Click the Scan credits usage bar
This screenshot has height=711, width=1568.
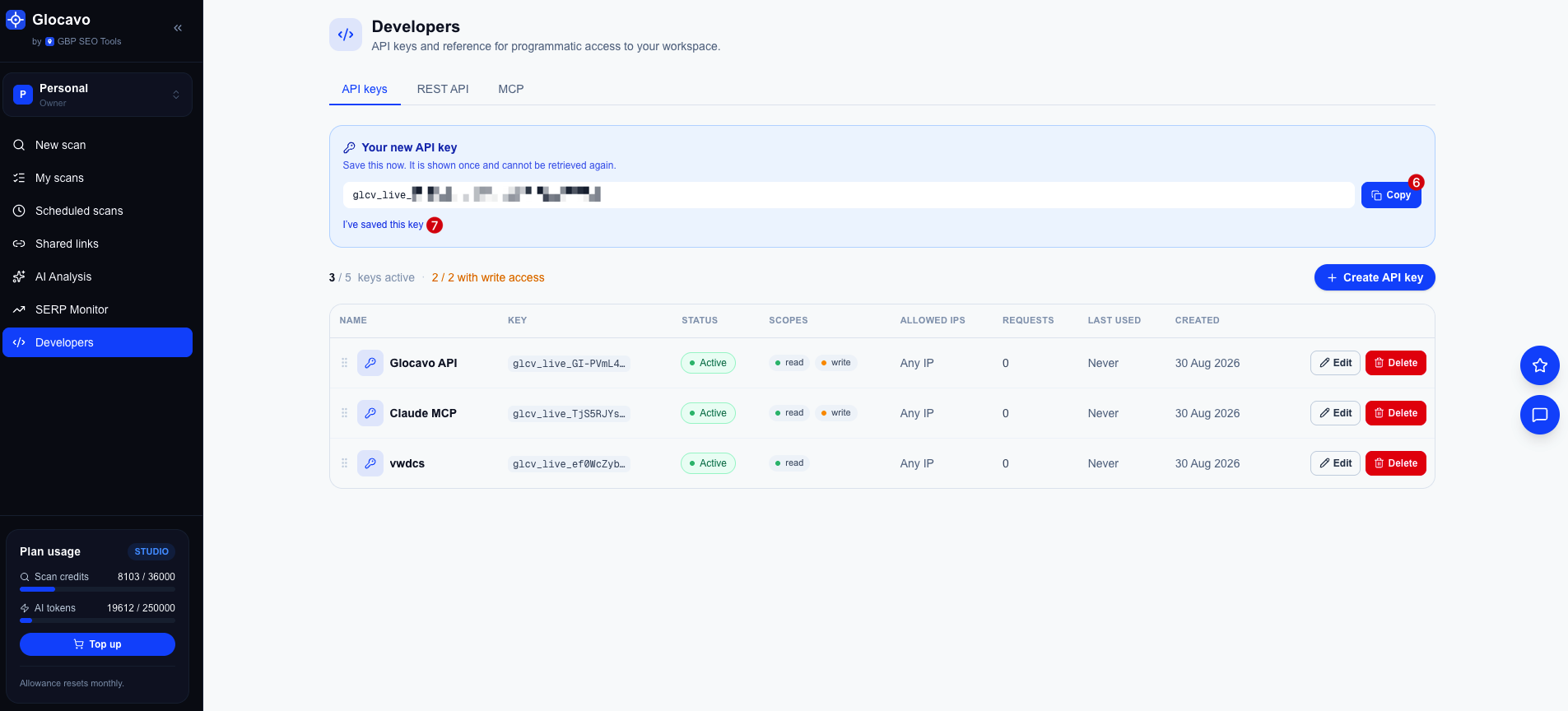pos(97,589)
